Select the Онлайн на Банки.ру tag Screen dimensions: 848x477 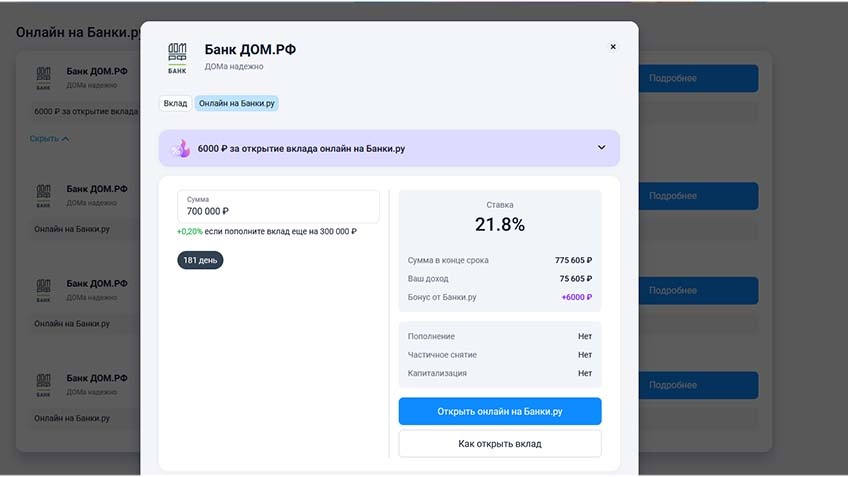[x=236, y=103]
